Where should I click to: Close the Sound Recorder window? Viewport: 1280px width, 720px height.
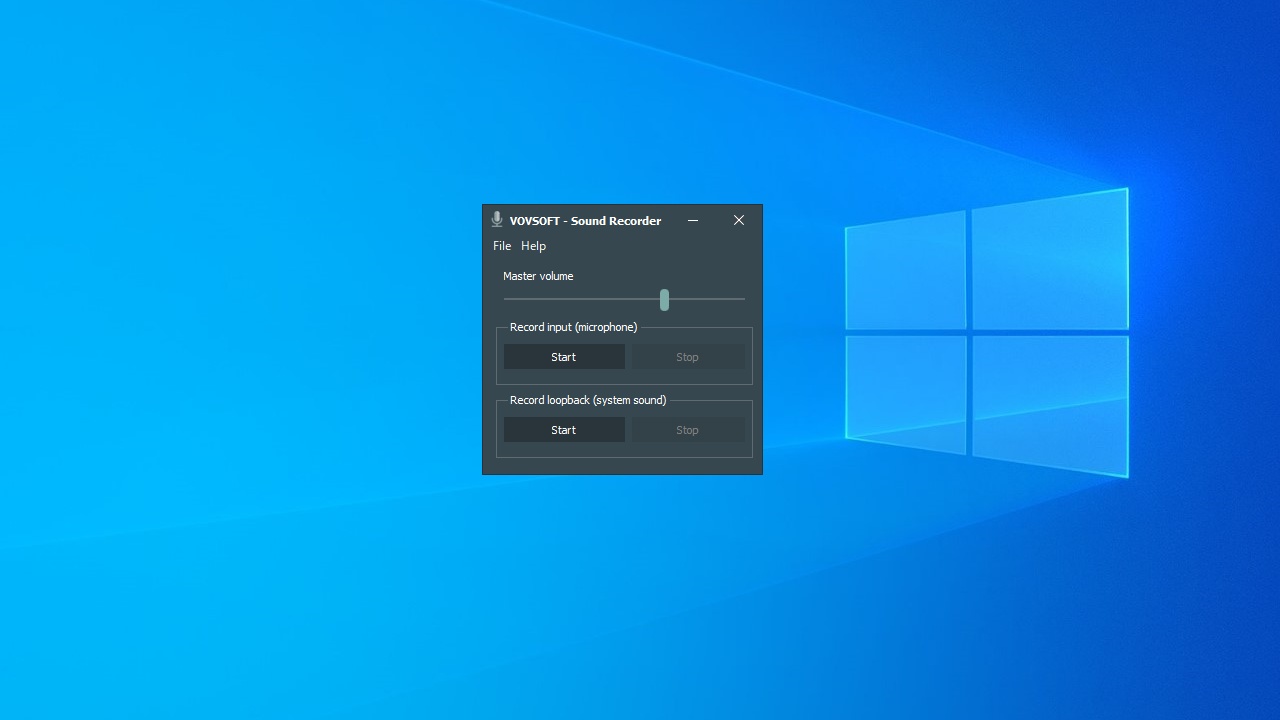739,220
